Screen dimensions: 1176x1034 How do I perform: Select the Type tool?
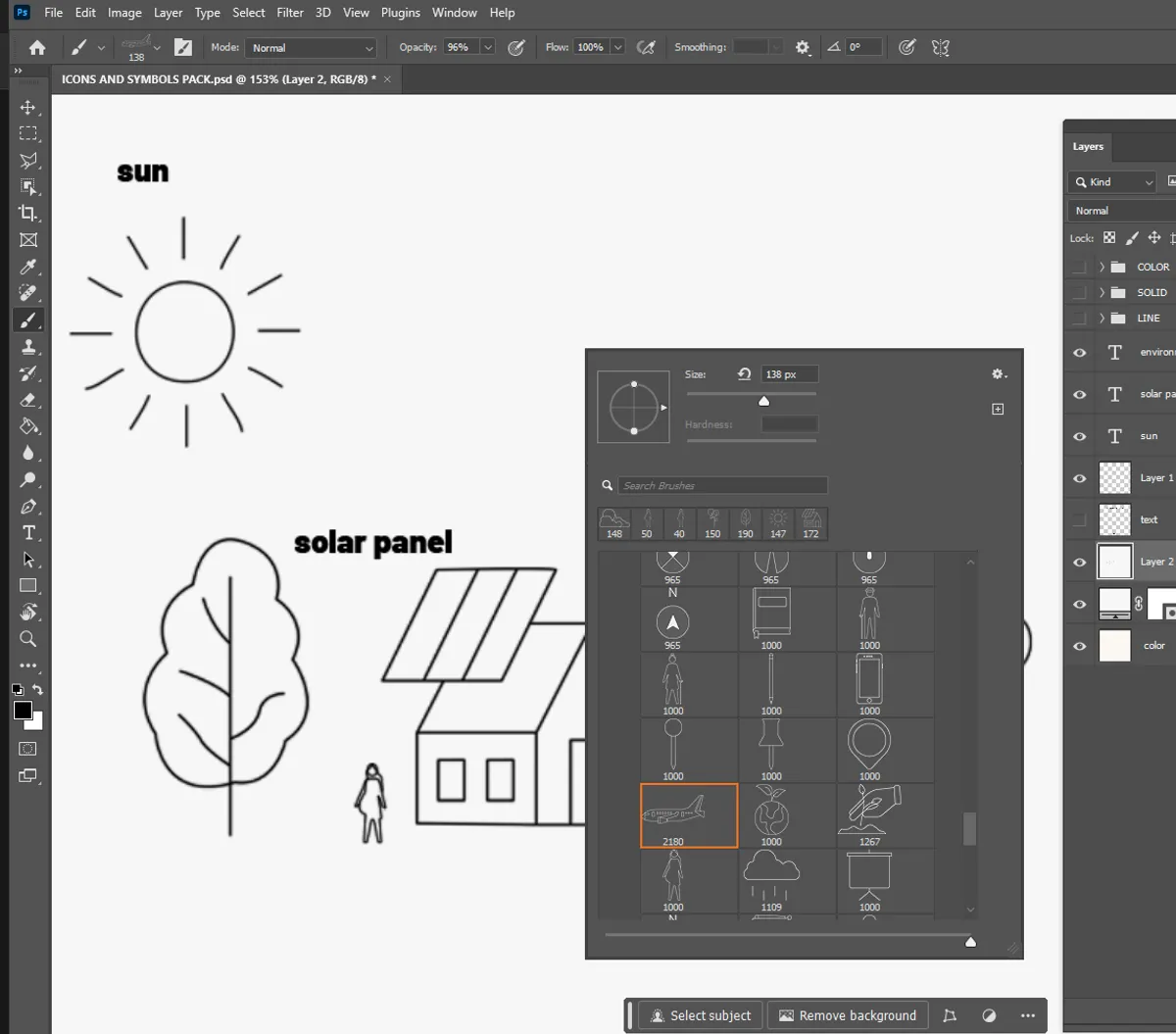pos(28,532)
